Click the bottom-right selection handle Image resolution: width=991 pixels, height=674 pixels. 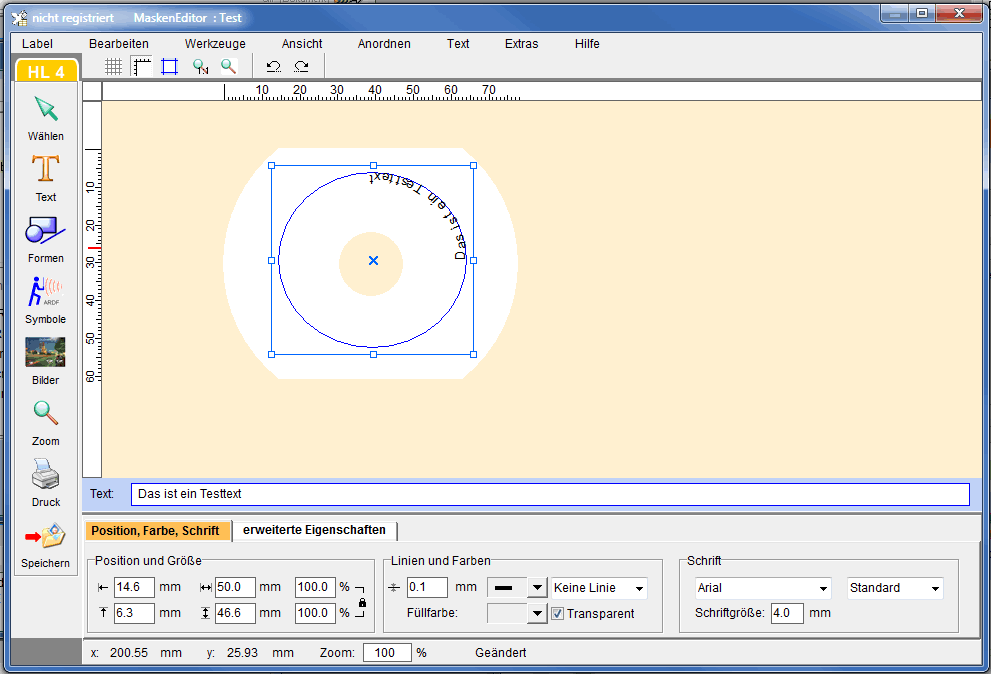coord(473,355)
